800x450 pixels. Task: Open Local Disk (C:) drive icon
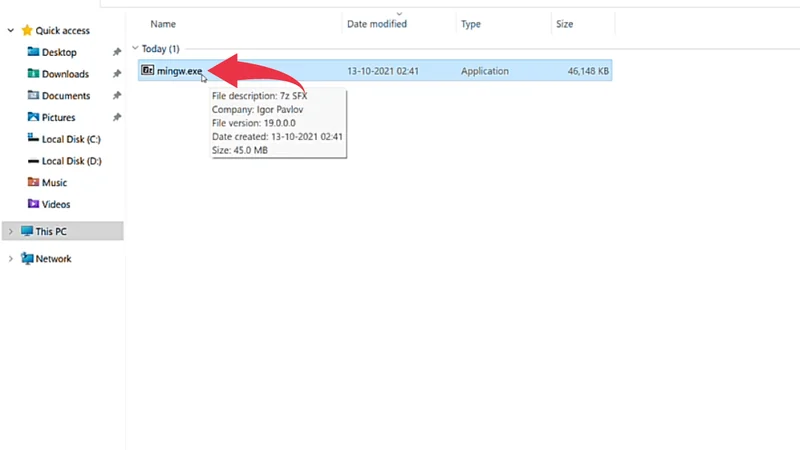tap(33, 139)
